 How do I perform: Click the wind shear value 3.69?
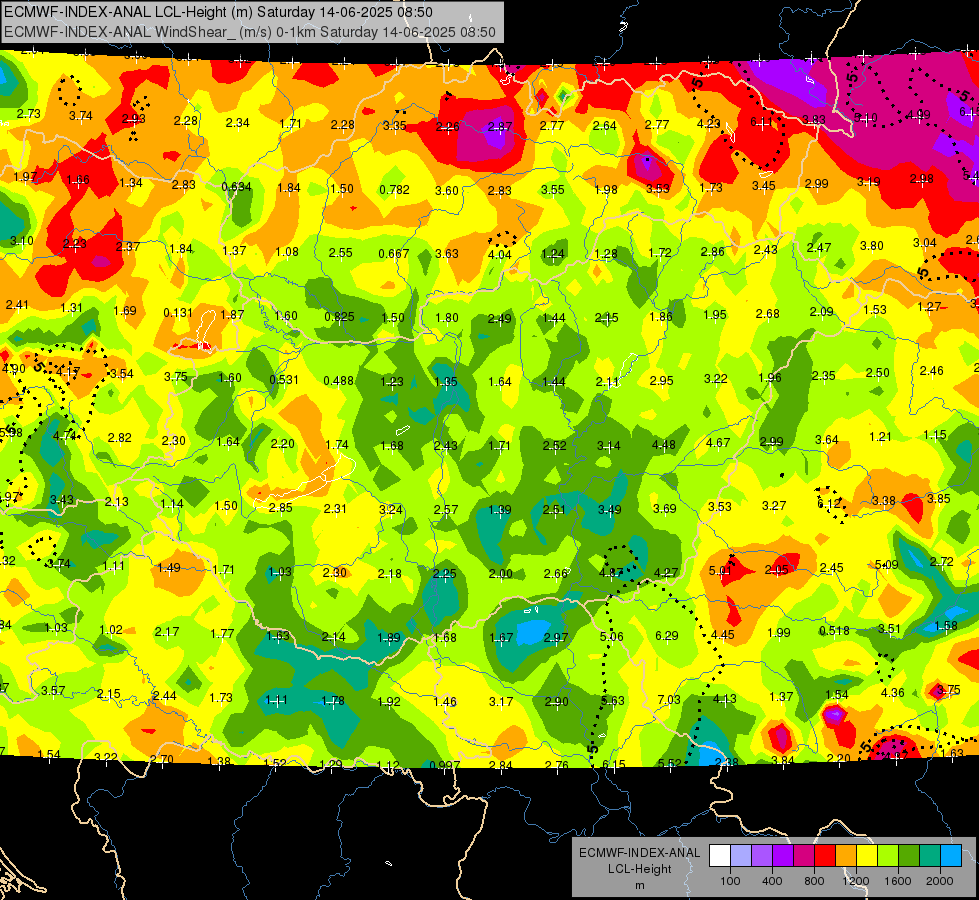[664, 509]
